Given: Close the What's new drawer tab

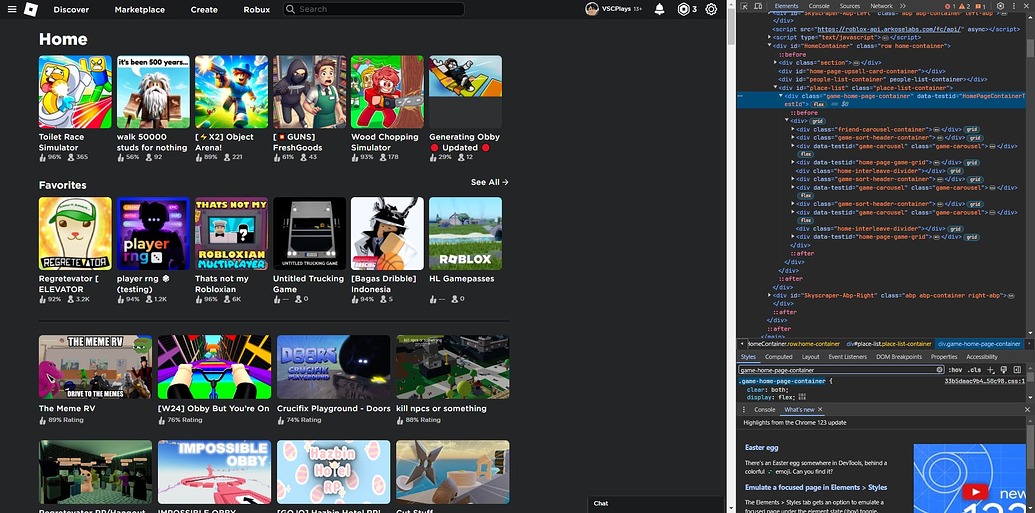Looking at the screenshot, I should coord(820,409).
